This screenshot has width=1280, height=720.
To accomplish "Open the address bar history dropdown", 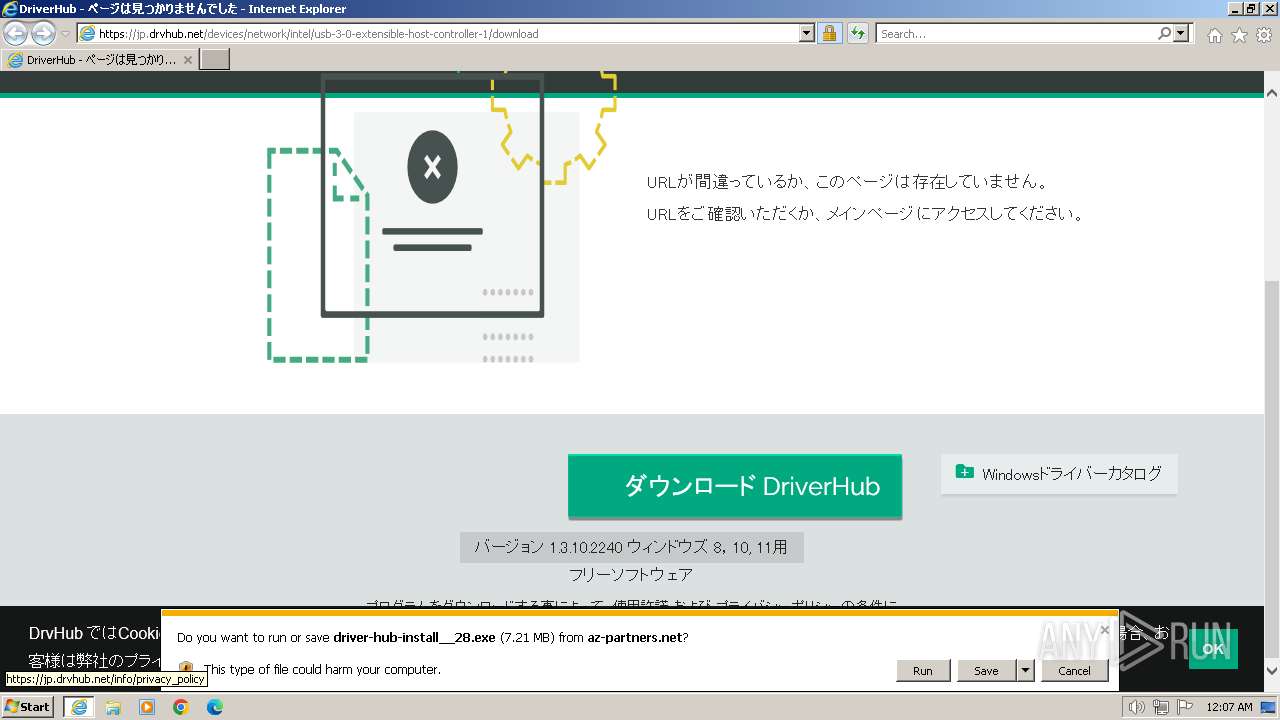I will pos(807,33).
